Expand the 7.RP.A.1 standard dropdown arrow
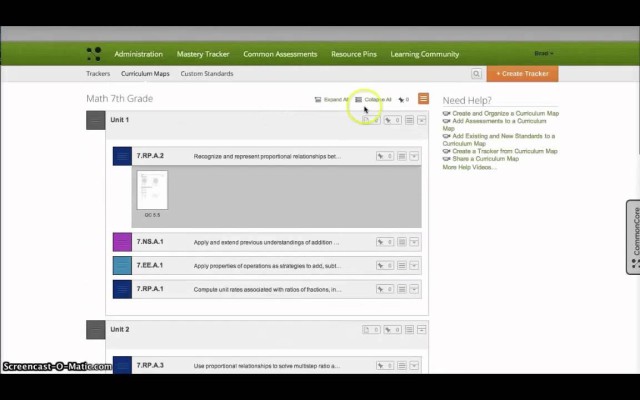 (415, 289)
